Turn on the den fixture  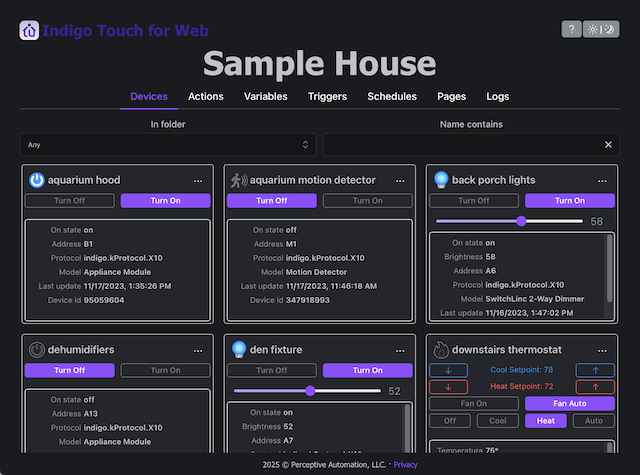coord(368,371)
